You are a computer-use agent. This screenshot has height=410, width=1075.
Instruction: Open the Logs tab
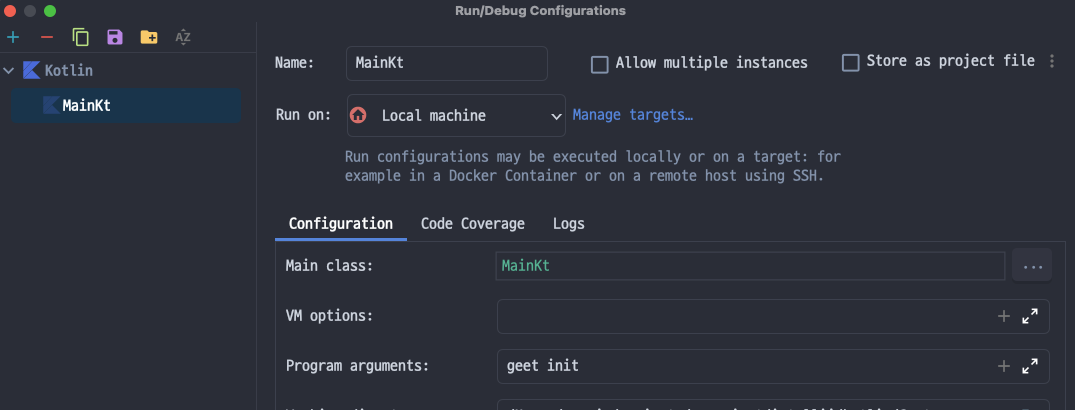[x=568, y=224]
